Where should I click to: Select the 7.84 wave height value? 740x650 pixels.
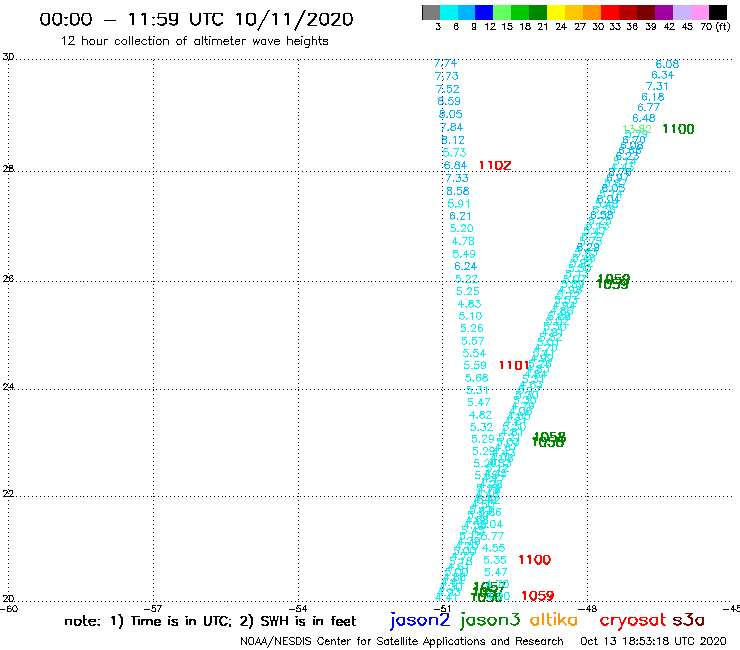(x=452, y=127)
